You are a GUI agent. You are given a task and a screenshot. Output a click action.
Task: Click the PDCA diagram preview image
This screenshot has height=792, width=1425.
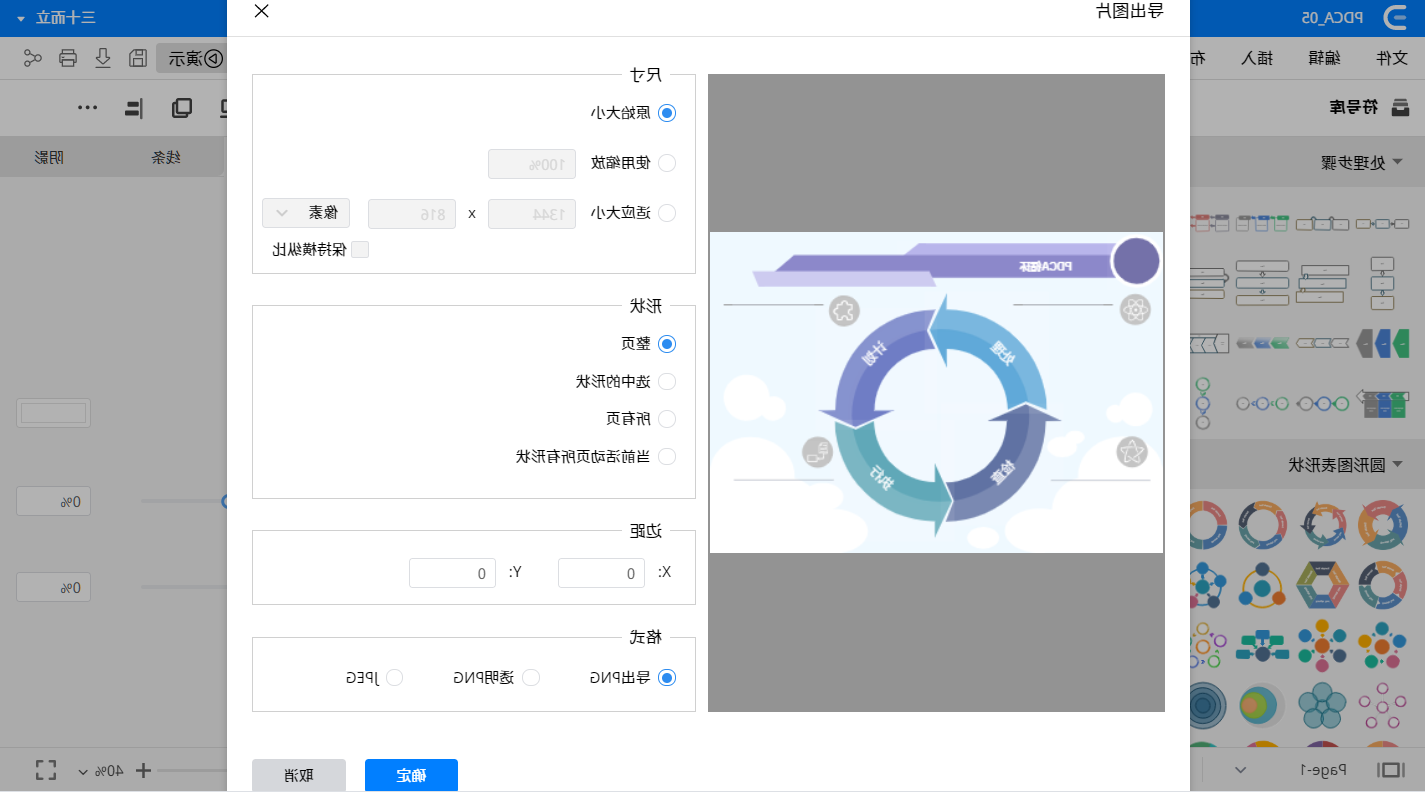point(936,392)
